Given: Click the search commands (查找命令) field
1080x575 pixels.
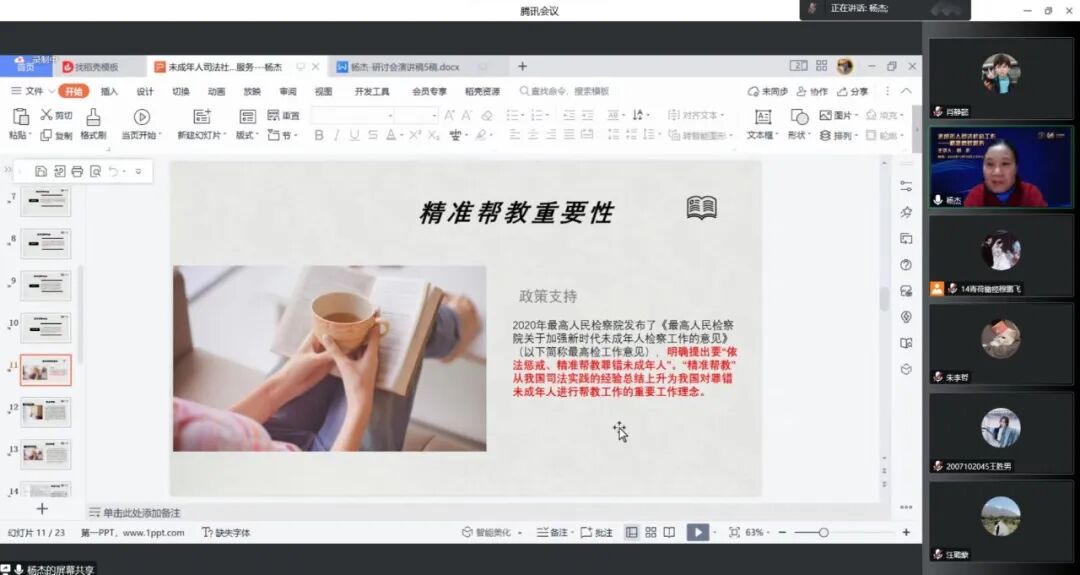Looking at the screenshot, I should pyautogui.click(x=564, y=91).
